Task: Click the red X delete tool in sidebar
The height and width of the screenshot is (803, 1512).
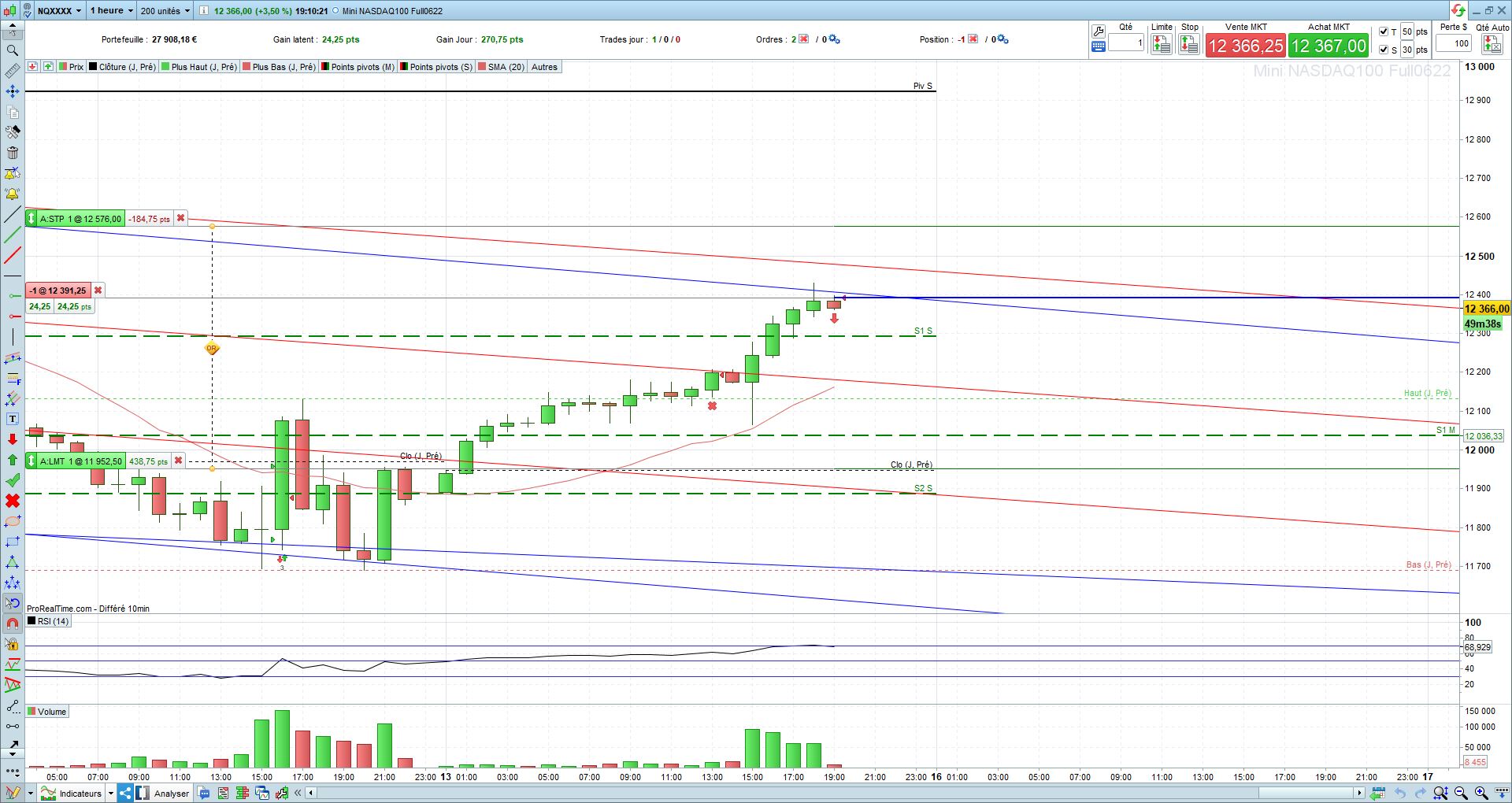Action: [12, 501]
